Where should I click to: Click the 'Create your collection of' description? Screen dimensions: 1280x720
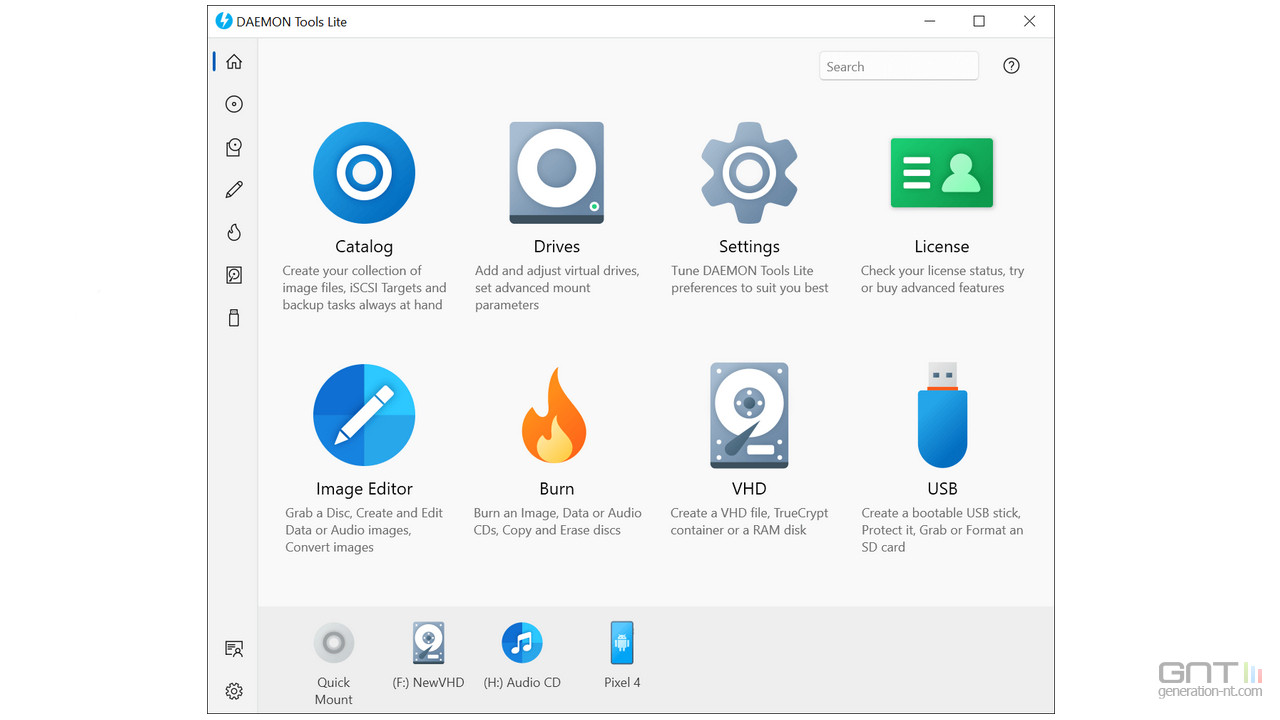point(364,288)
